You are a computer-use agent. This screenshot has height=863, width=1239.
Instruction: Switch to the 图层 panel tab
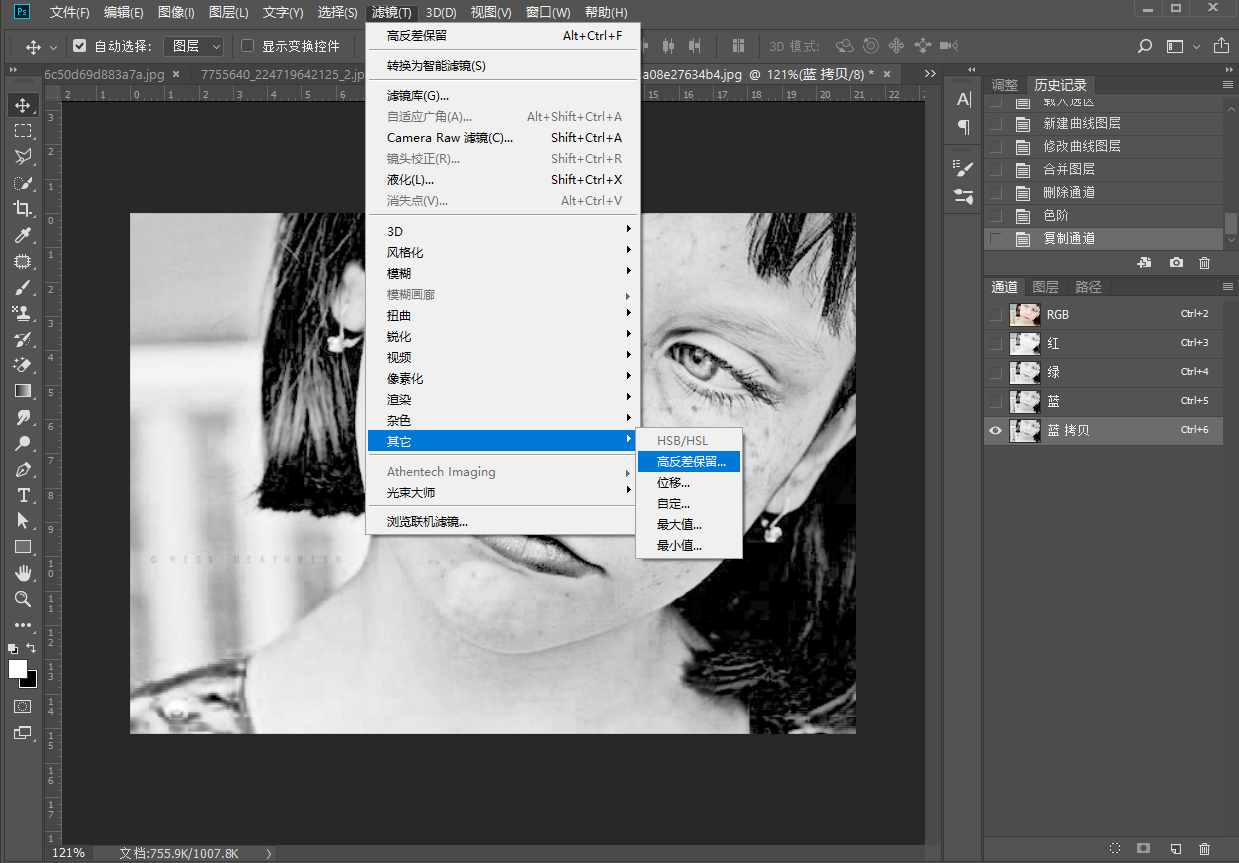1045,287
